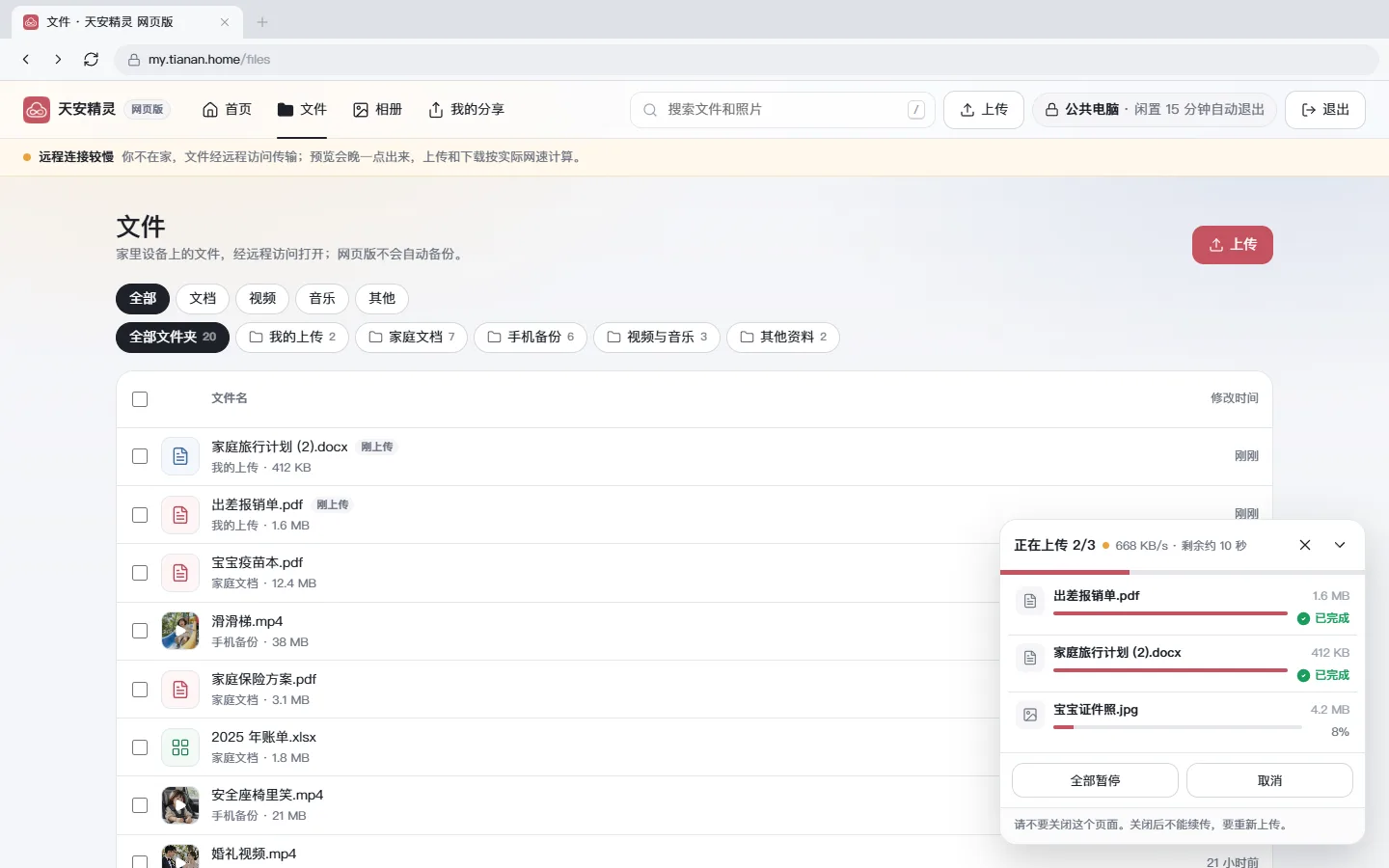Click the 退出 logout button
Viewport: 1389px width, 868px height.
1325,110
